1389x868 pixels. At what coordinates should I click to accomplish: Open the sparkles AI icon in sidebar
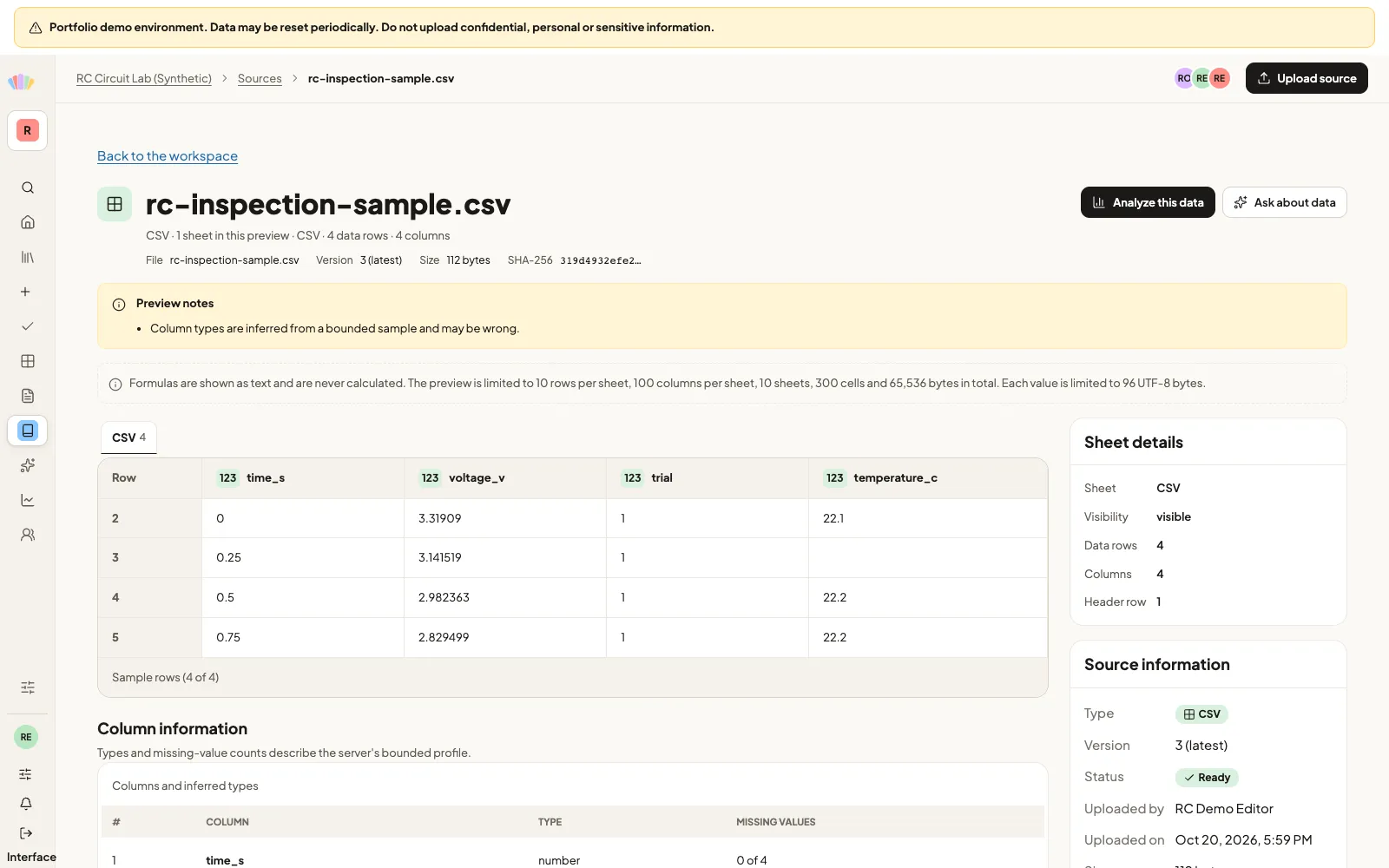[x=28, y=465]
